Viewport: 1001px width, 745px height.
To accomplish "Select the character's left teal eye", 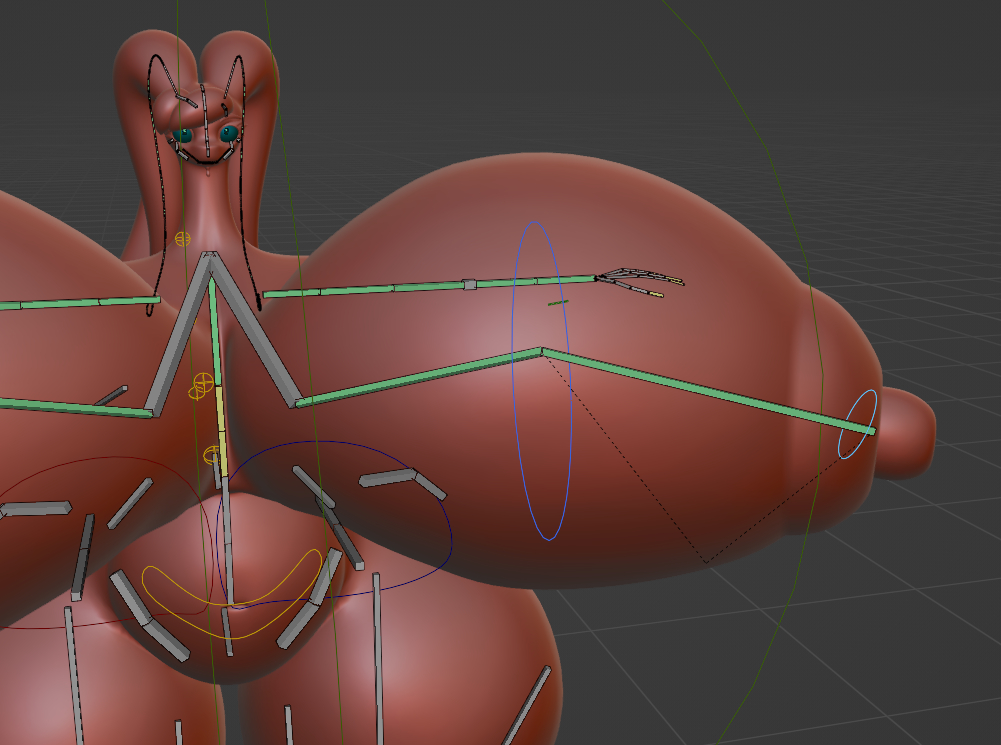I will 182,134.
